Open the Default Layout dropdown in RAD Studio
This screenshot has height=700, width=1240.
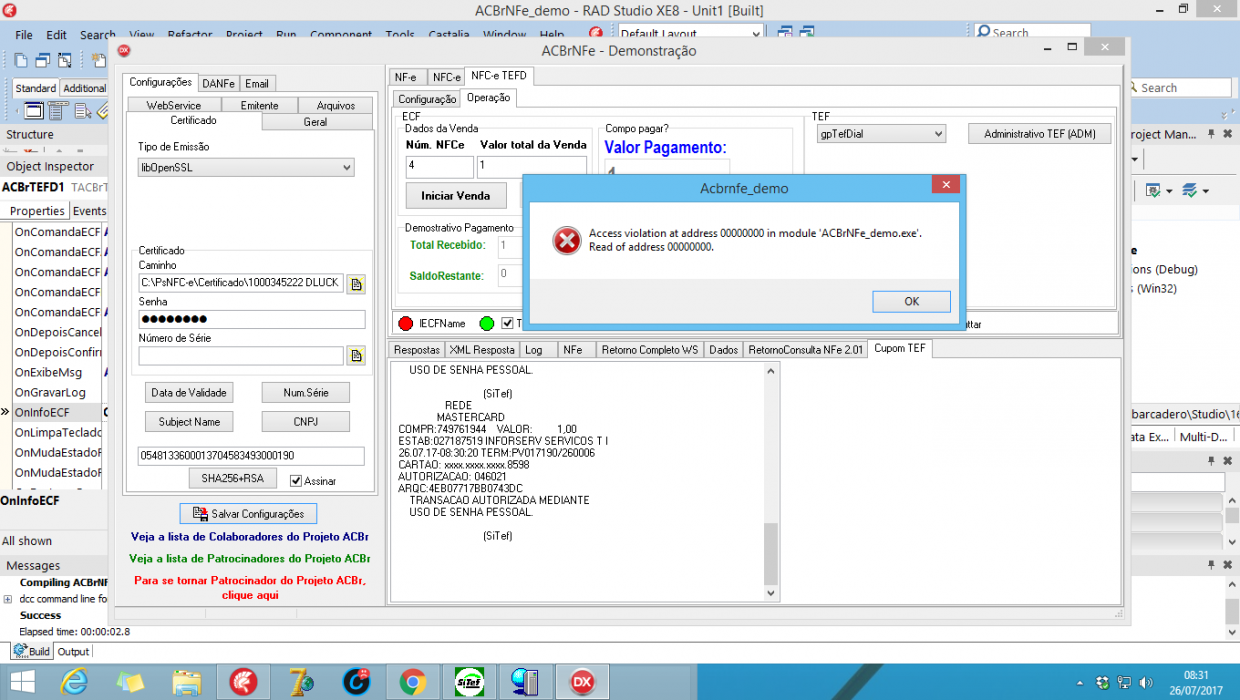pyautogui.click(x=690, y=34)
